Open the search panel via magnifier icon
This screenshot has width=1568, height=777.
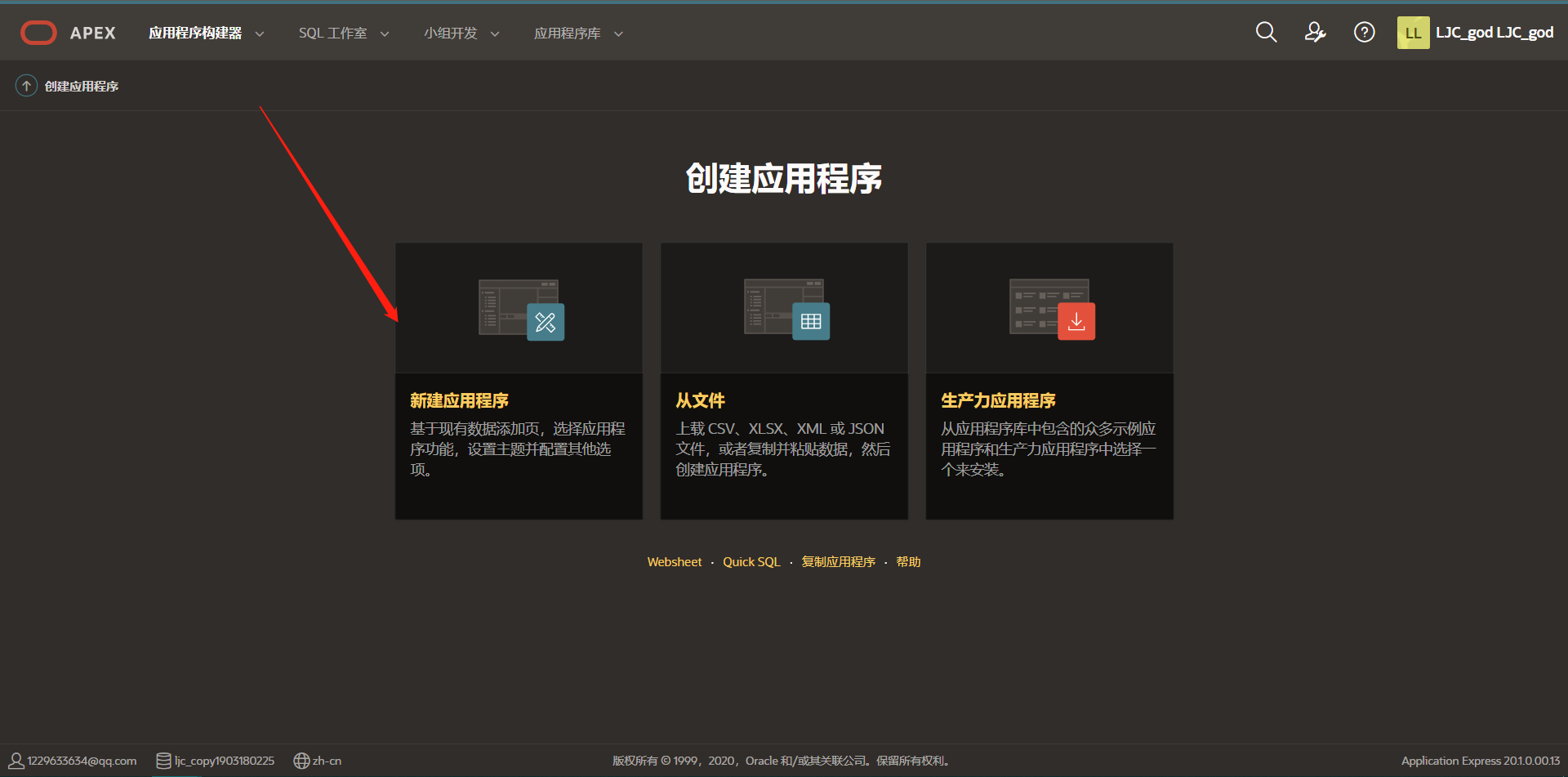click(x=1265, y=32)
